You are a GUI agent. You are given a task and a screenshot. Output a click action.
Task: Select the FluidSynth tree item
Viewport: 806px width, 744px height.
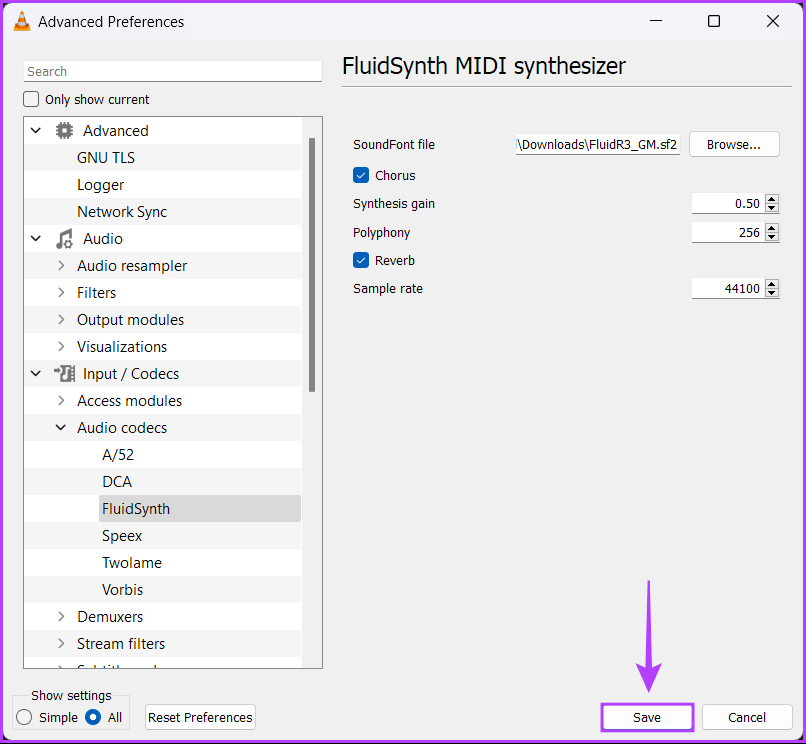point(200,509)
